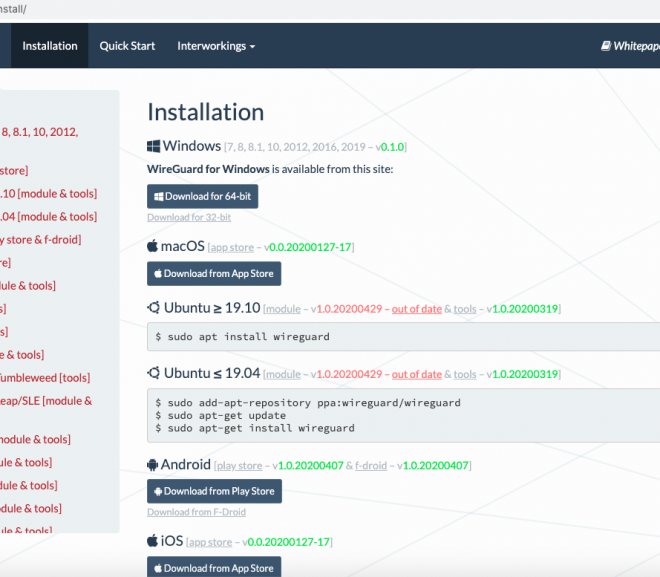Click the browser address bar URL text
660x577 pixels.
pyautogui.click(x=13, y=9)
